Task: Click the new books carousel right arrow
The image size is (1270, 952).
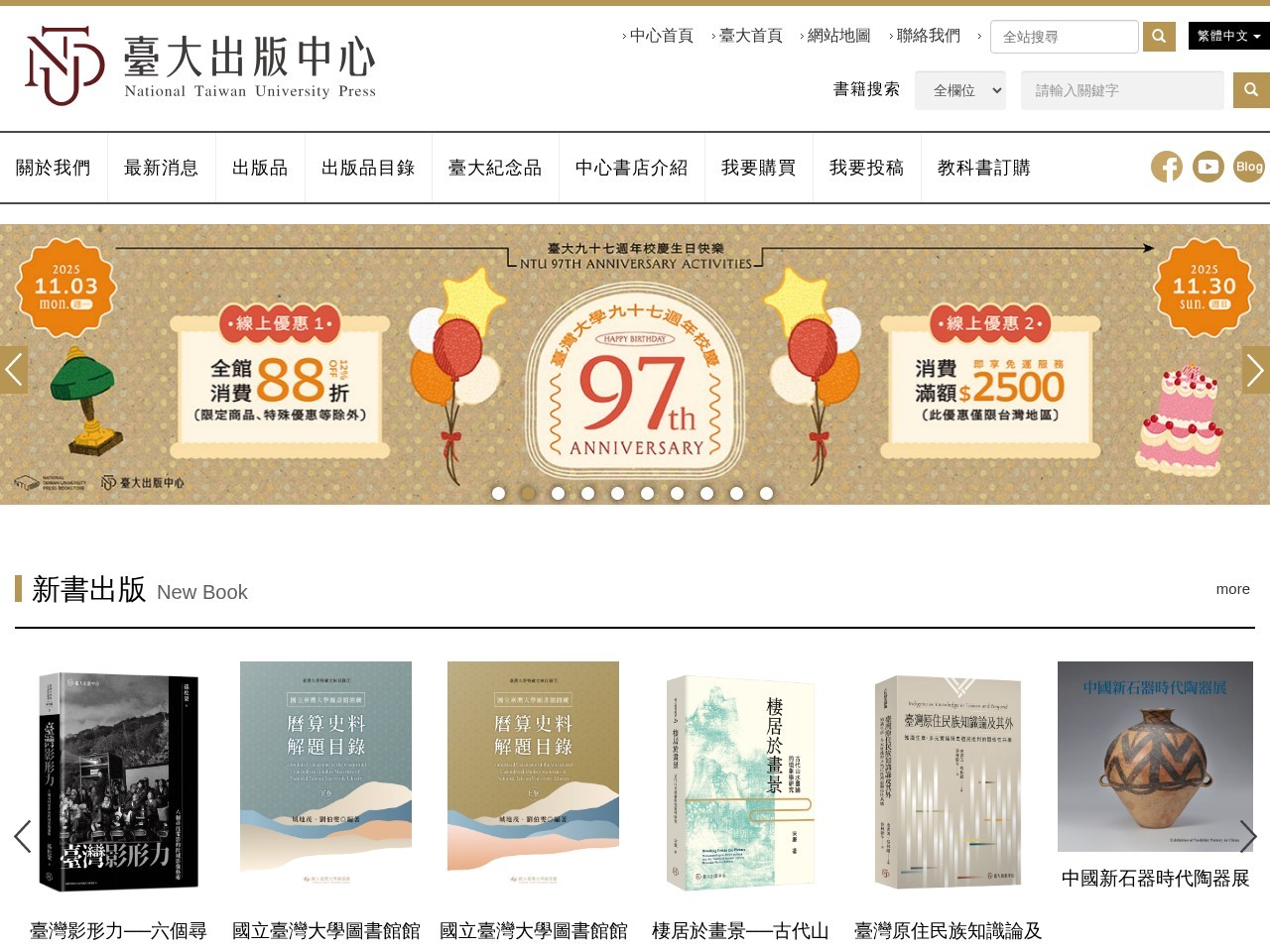Action: click(1248, 836)
